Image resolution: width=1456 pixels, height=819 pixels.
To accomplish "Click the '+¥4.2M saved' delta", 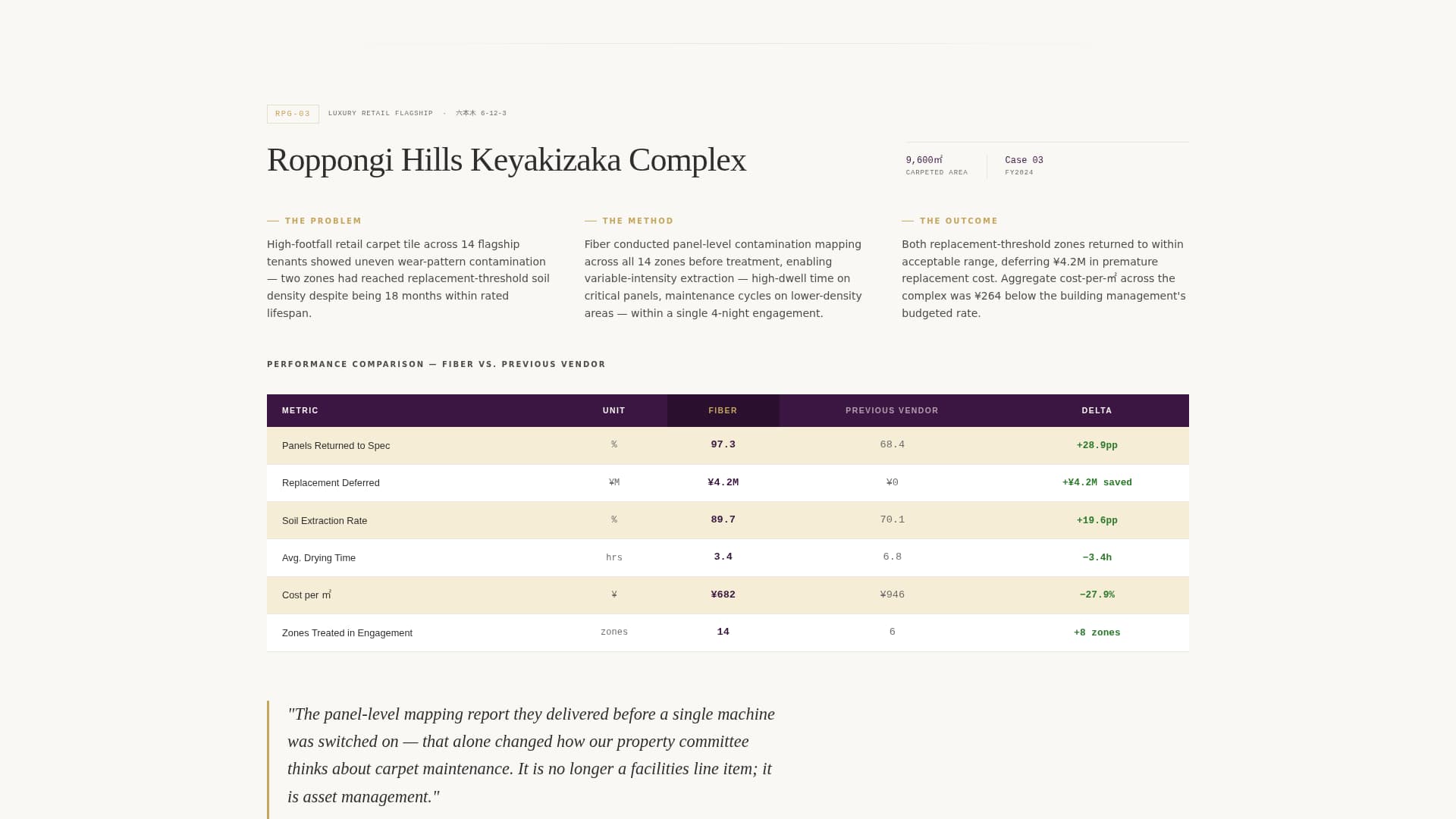I will click(1097, 483).
